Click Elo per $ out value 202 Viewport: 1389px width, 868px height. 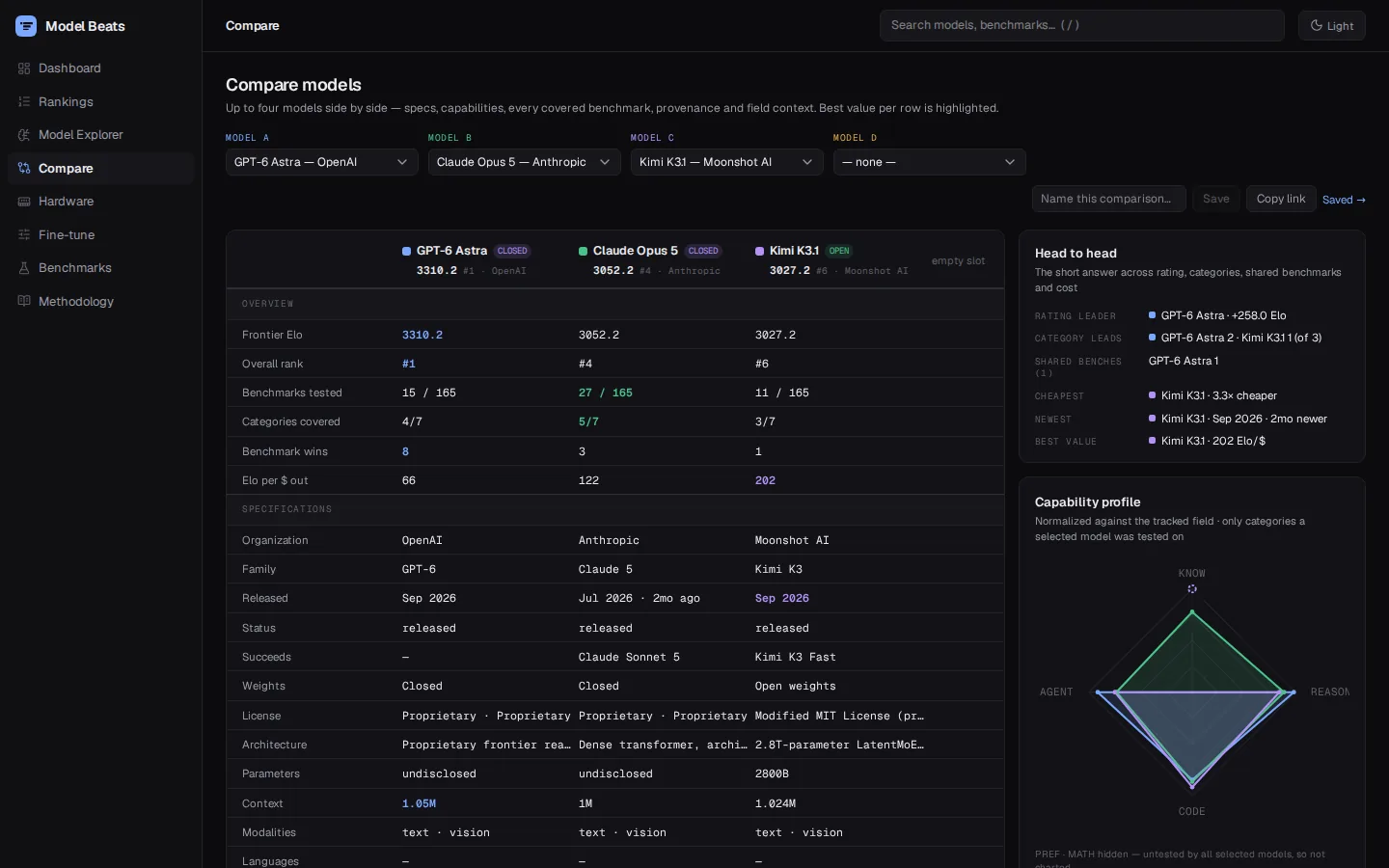765,480
